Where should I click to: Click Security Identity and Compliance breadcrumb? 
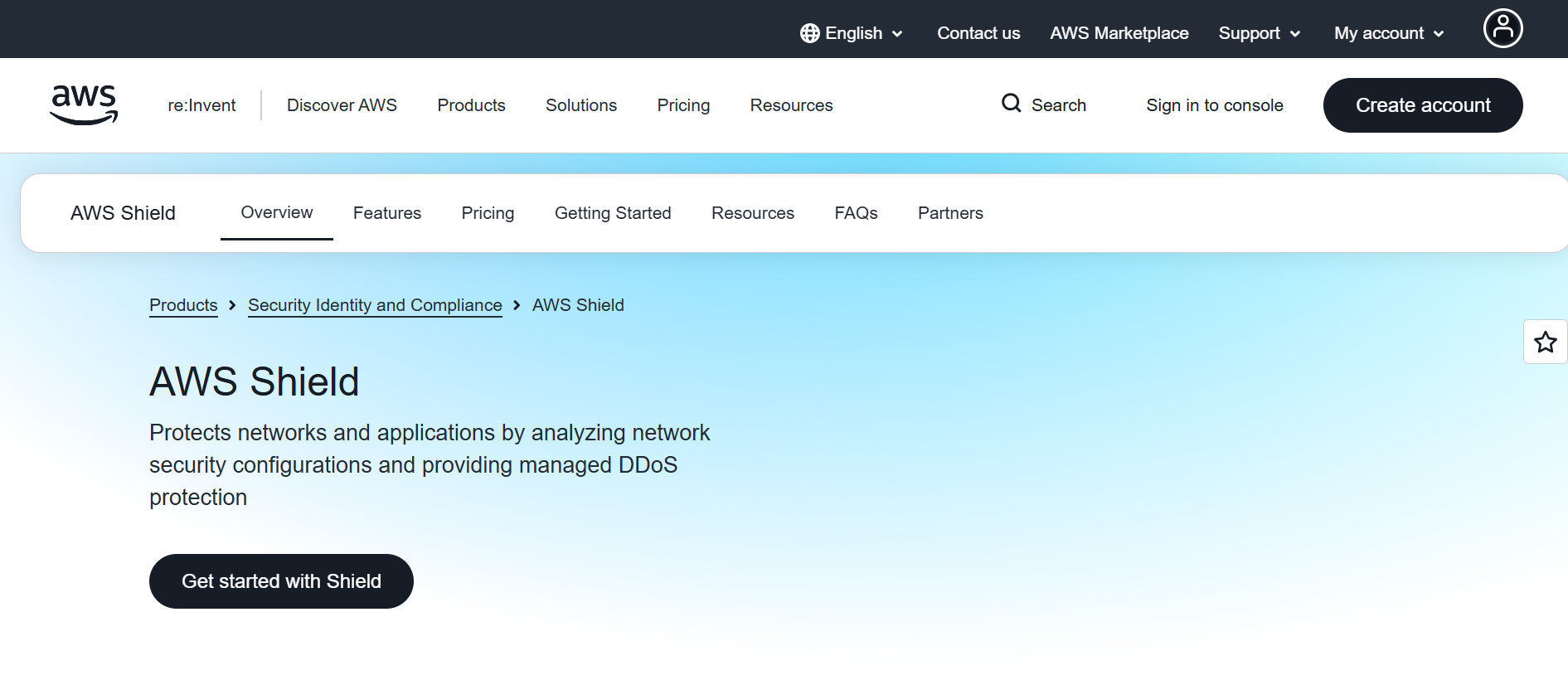[375, 305]
